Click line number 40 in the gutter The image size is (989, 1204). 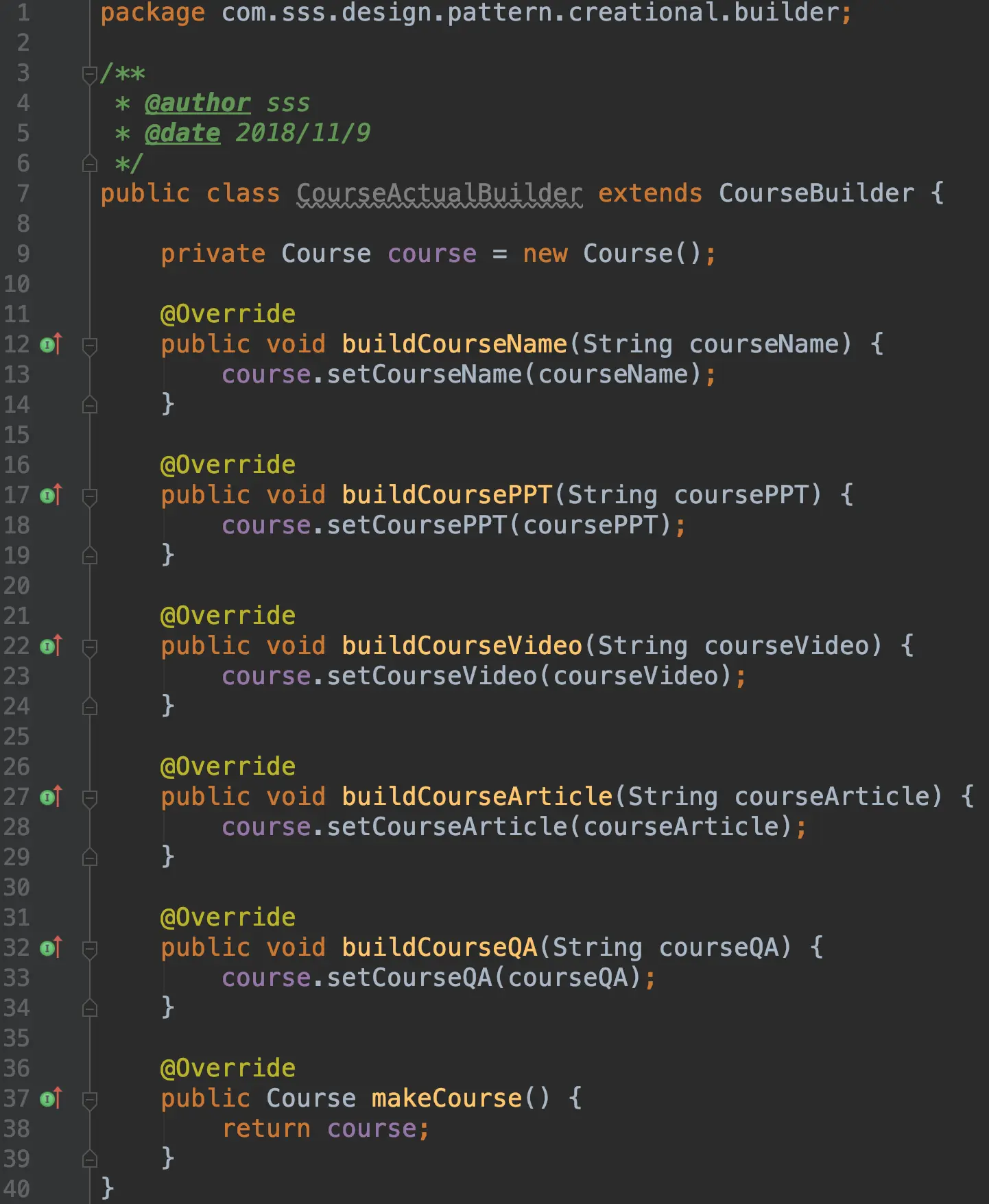(x=16, y=1189)
